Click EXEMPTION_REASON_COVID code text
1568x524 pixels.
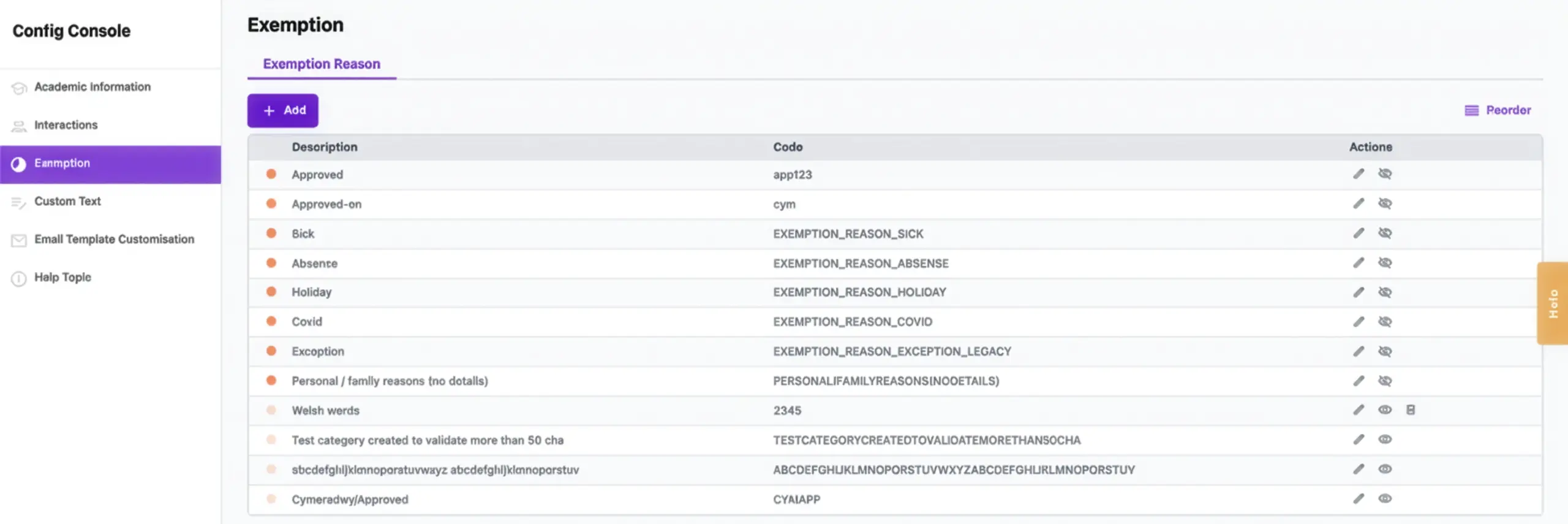coord(853,322)
